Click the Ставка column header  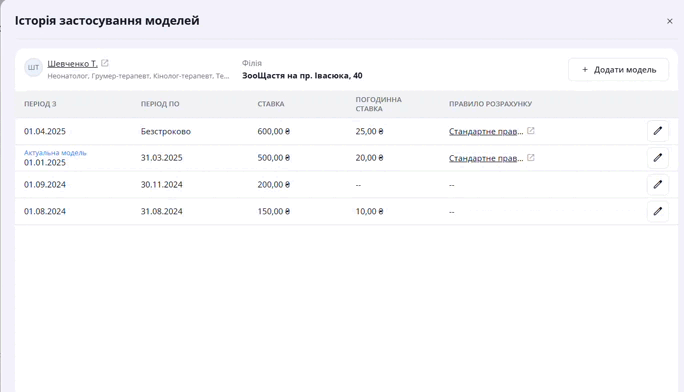[x=270, y=104]
